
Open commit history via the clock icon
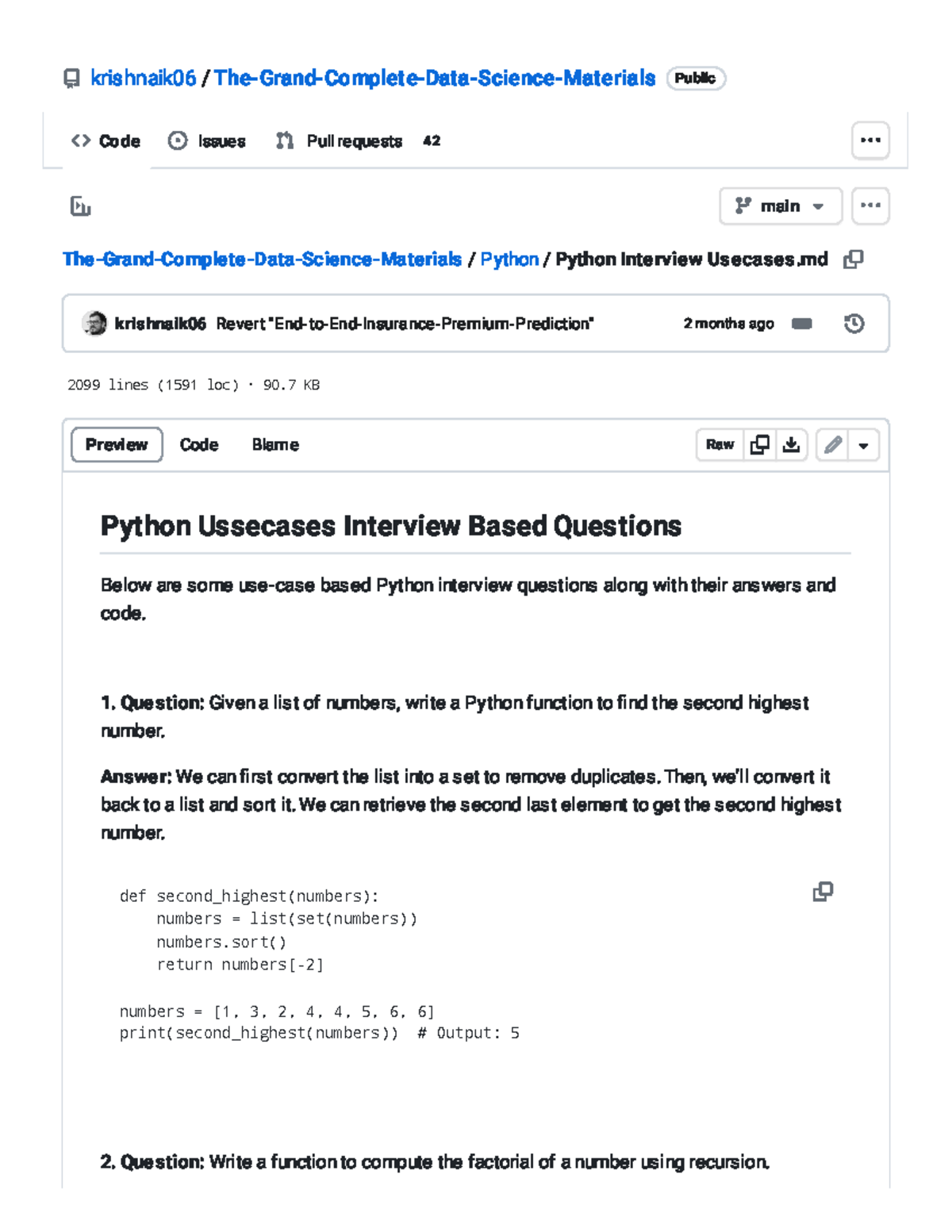(854, 324)
